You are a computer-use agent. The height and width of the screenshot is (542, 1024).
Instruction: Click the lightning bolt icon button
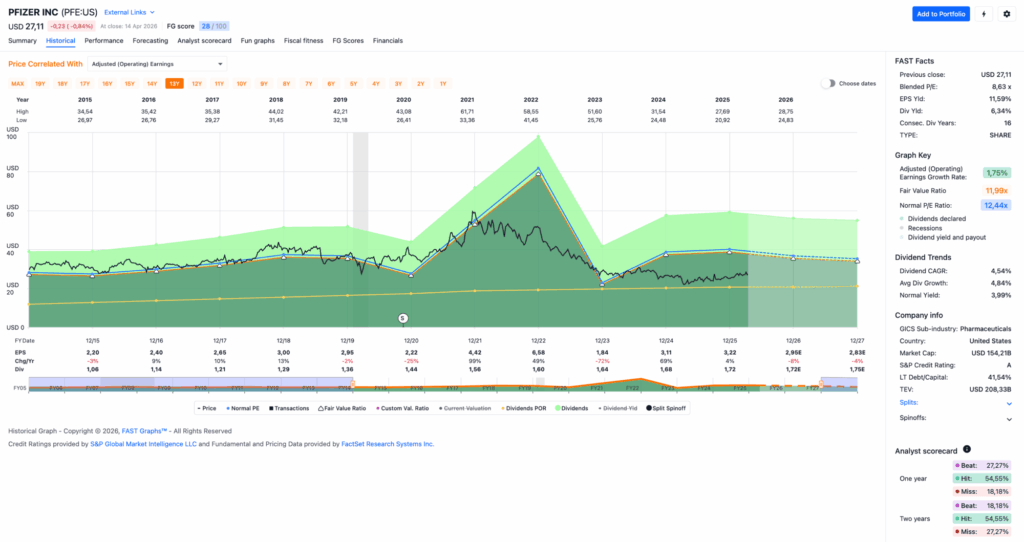point(984,14)
